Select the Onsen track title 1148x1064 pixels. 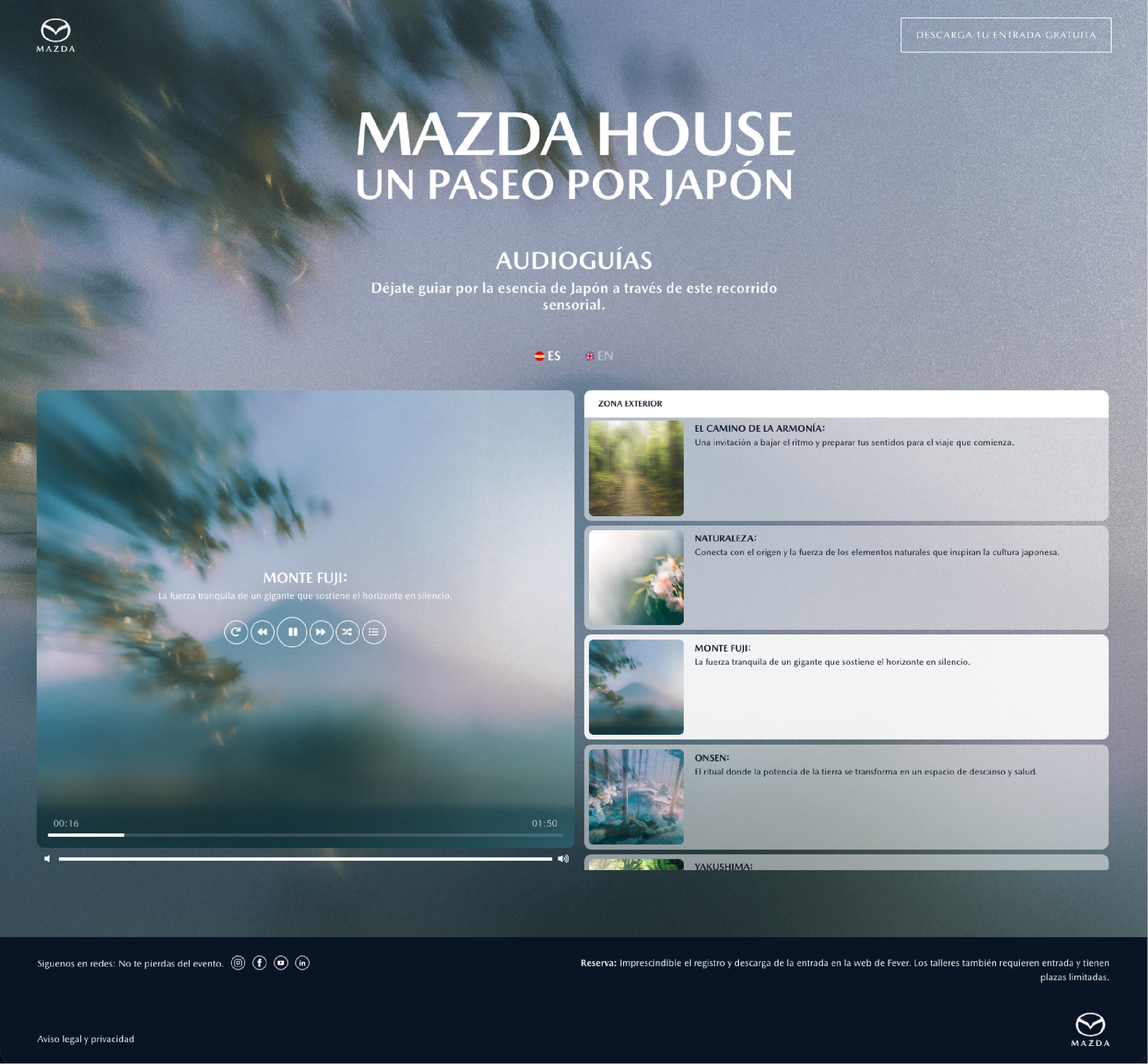[x=712, y=758]
